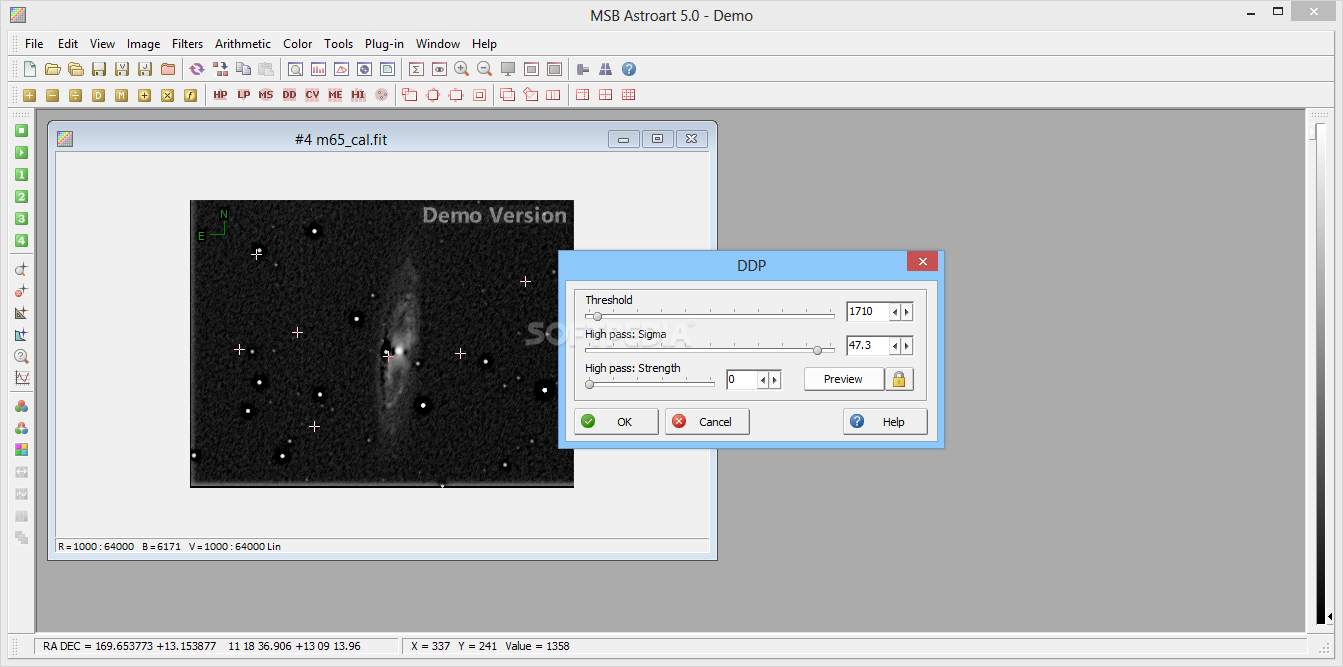Click the CV convolution filter icon

click(x=312, y=95)
